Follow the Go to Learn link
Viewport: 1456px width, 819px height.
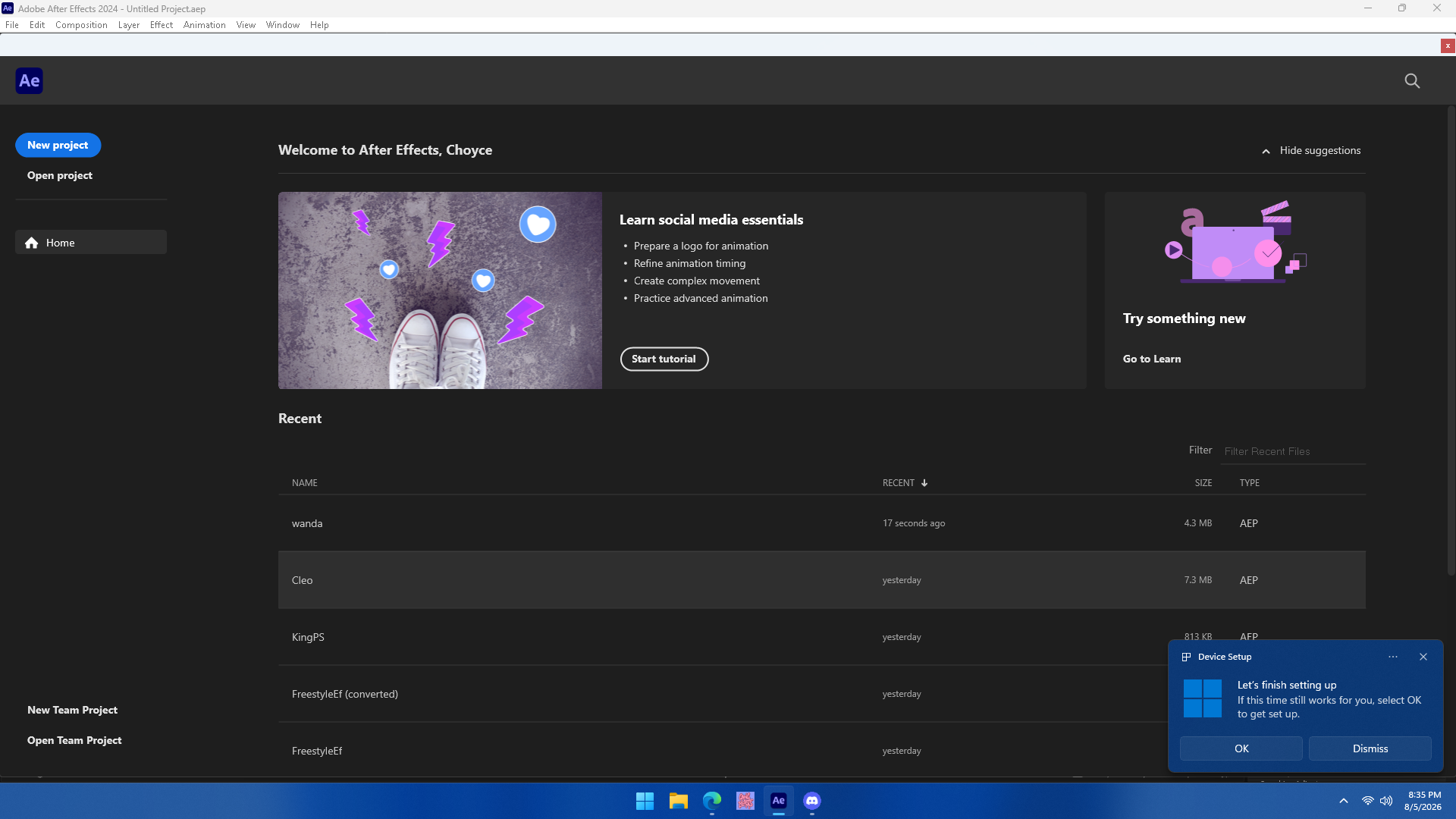1152,359
